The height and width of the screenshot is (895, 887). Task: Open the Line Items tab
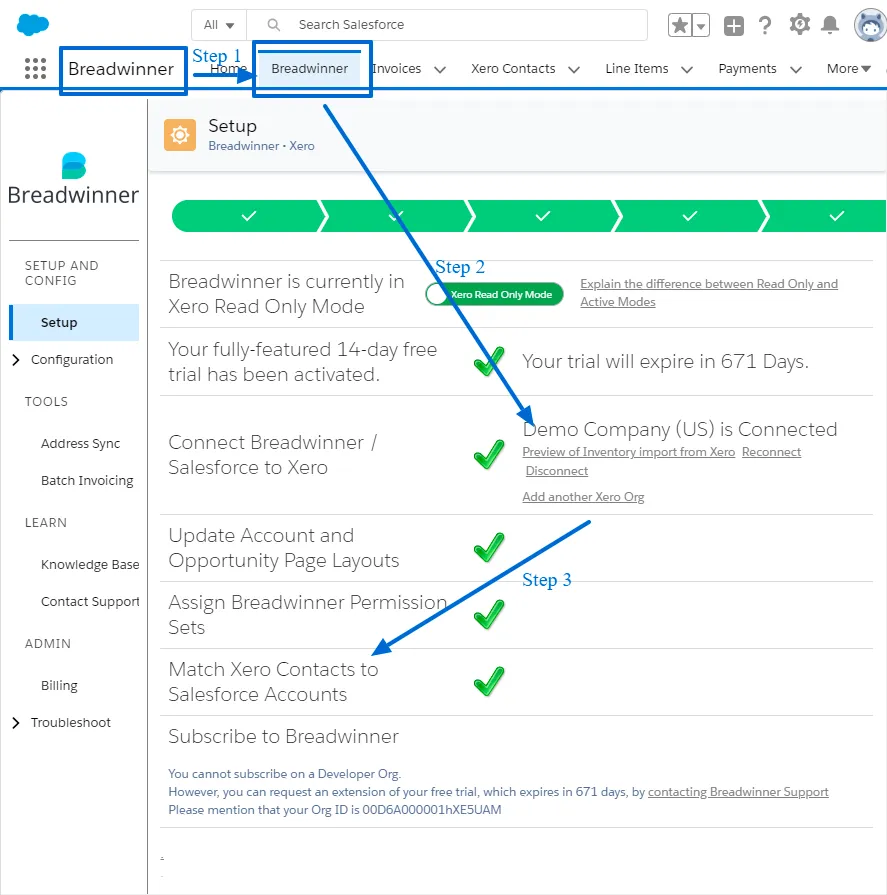coord(636,68)
